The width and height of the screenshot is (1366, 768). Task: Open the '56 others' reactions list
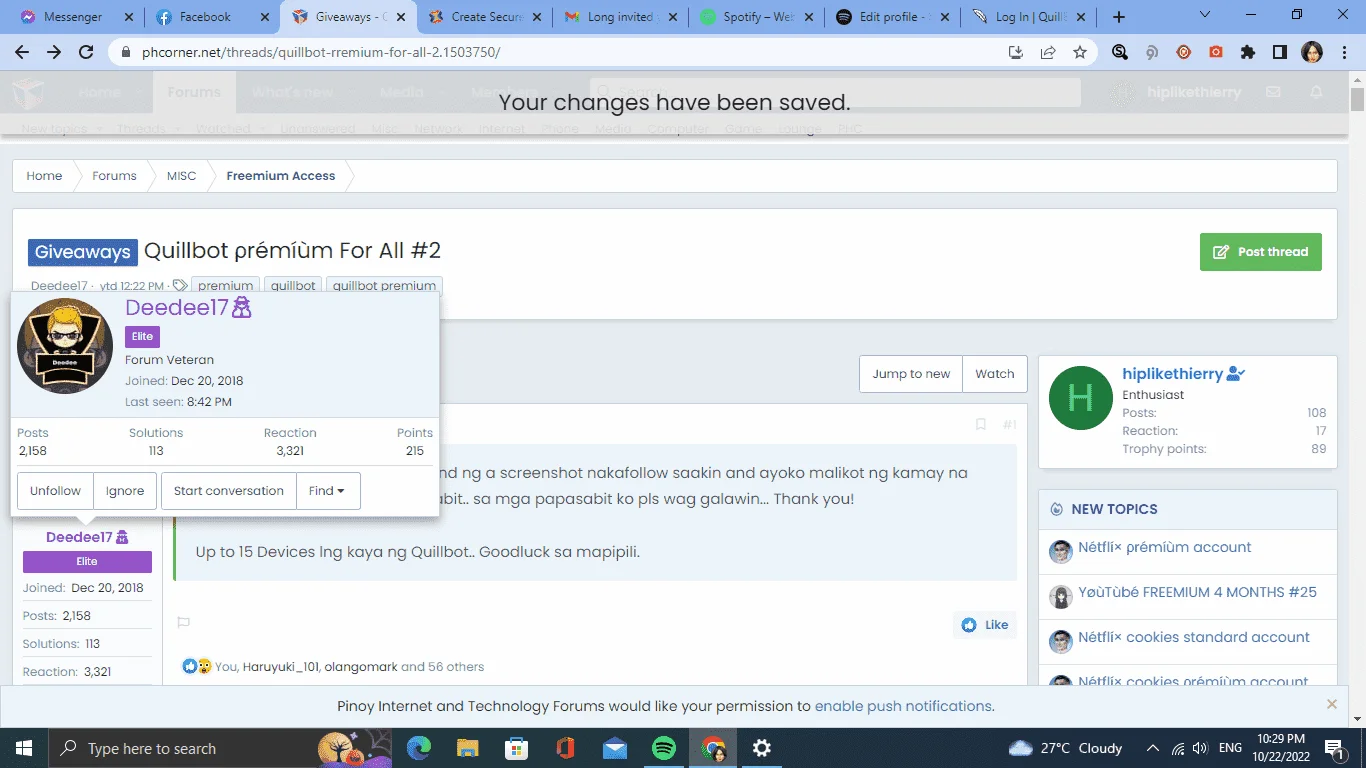pyautogui.click(x=456, y=667)
